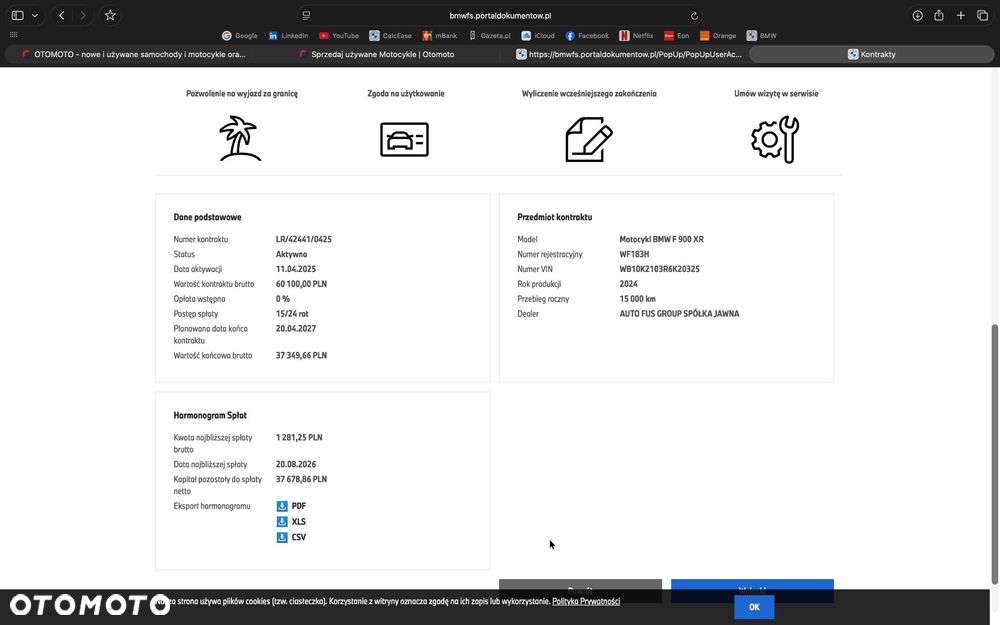This screenshot has height=625, width=1000.
Task: Click Umów wizytę w serwisie label
Action: (776, 94)
